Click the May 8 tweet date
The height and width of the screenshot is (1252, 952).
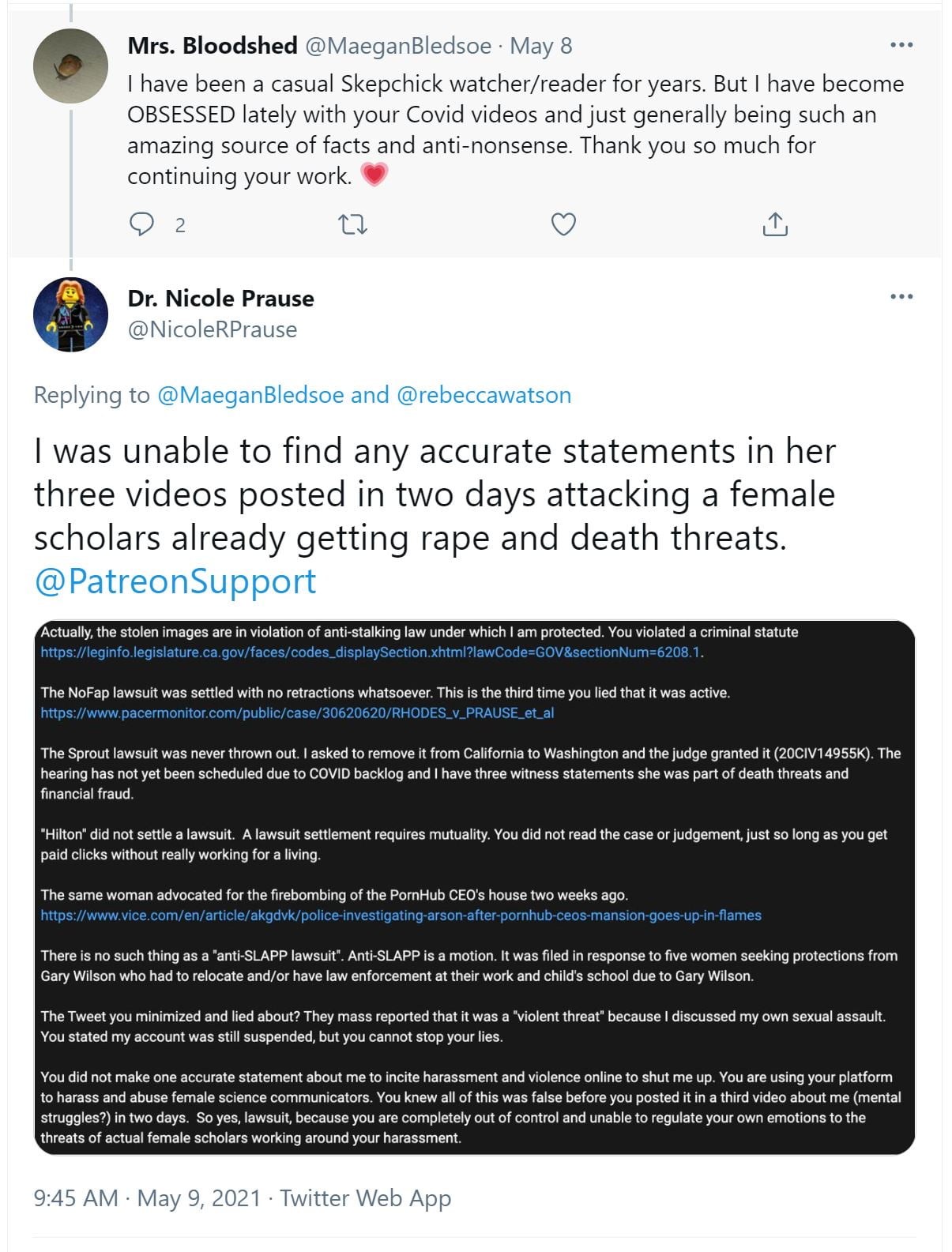[x=541, y=46]
